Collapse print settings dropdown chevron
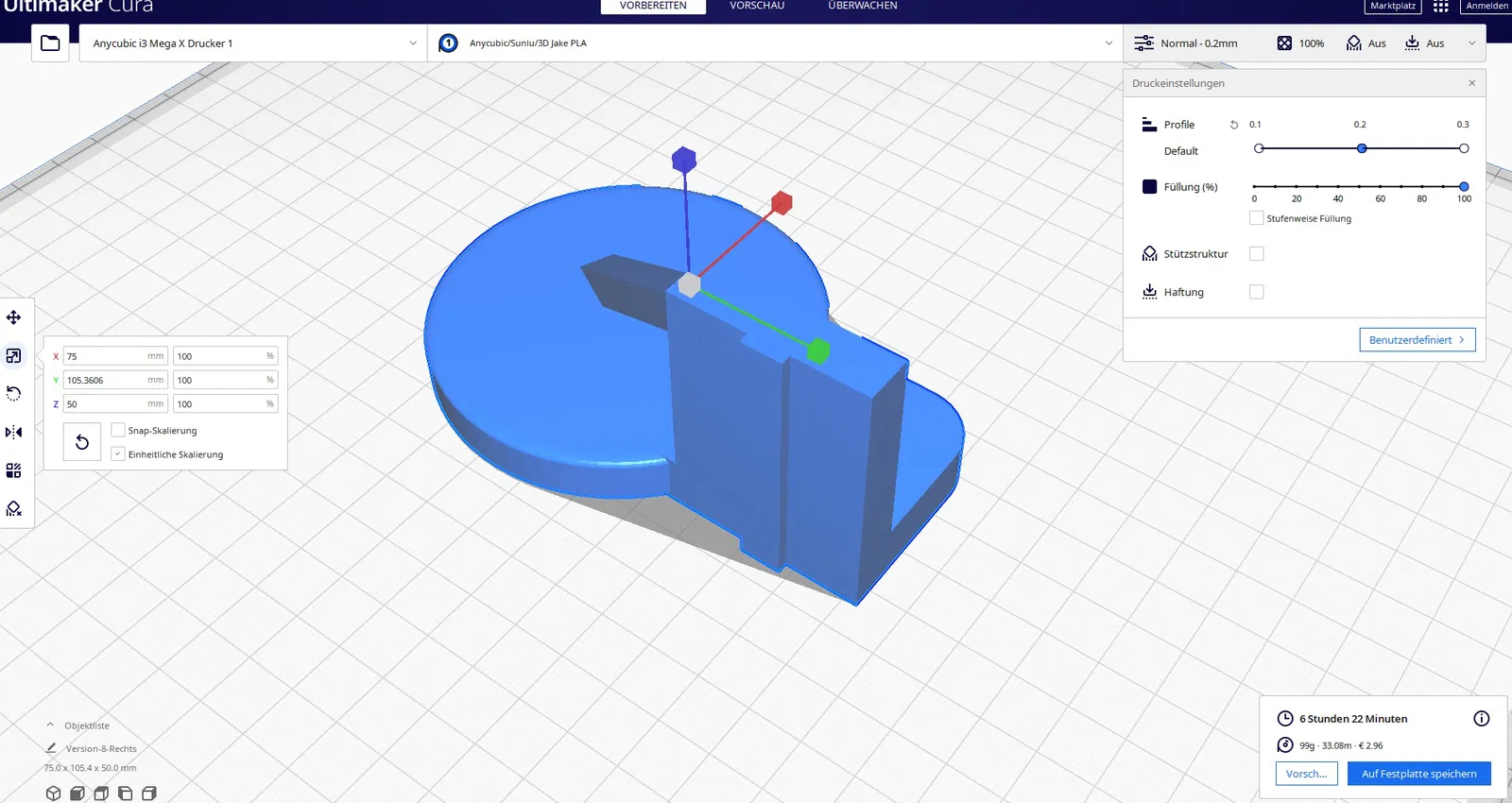 (x=1471, y=43)
